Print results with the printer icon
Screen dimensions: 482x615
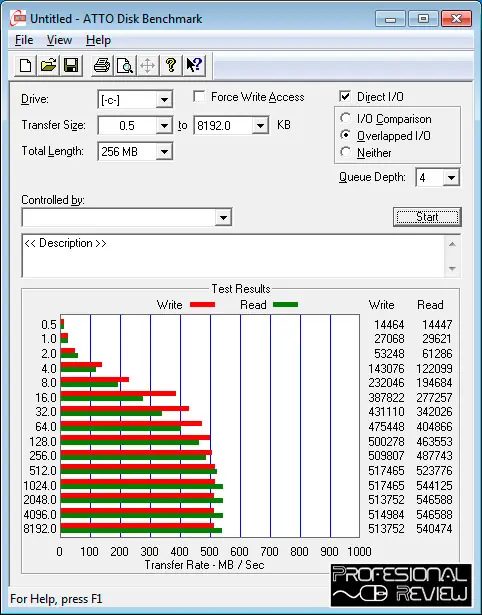point(102,65)
